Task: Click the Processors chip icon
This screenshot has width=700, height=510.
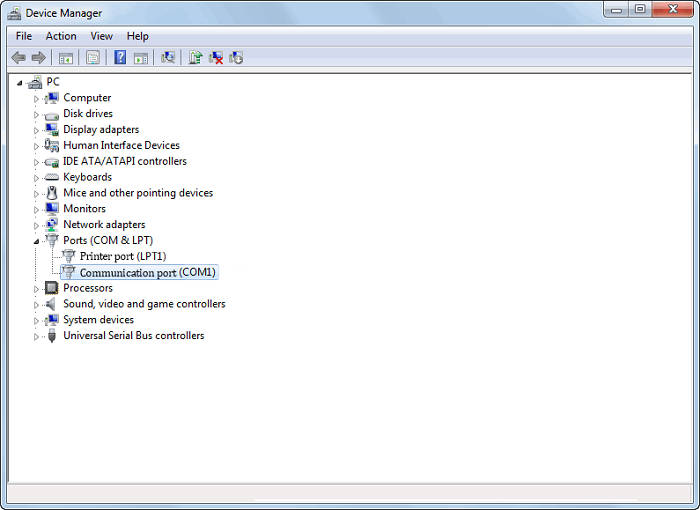Action: tap(52, 288)
